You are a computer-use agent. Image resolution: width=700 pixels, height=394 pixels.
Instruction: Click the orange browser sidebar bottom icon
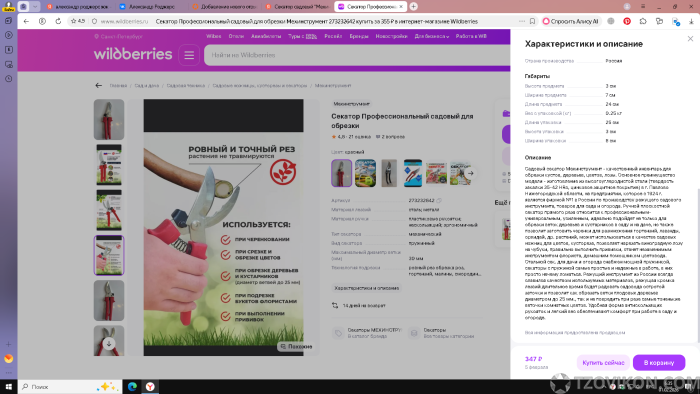pyautogui.click(x=8, y=358)
